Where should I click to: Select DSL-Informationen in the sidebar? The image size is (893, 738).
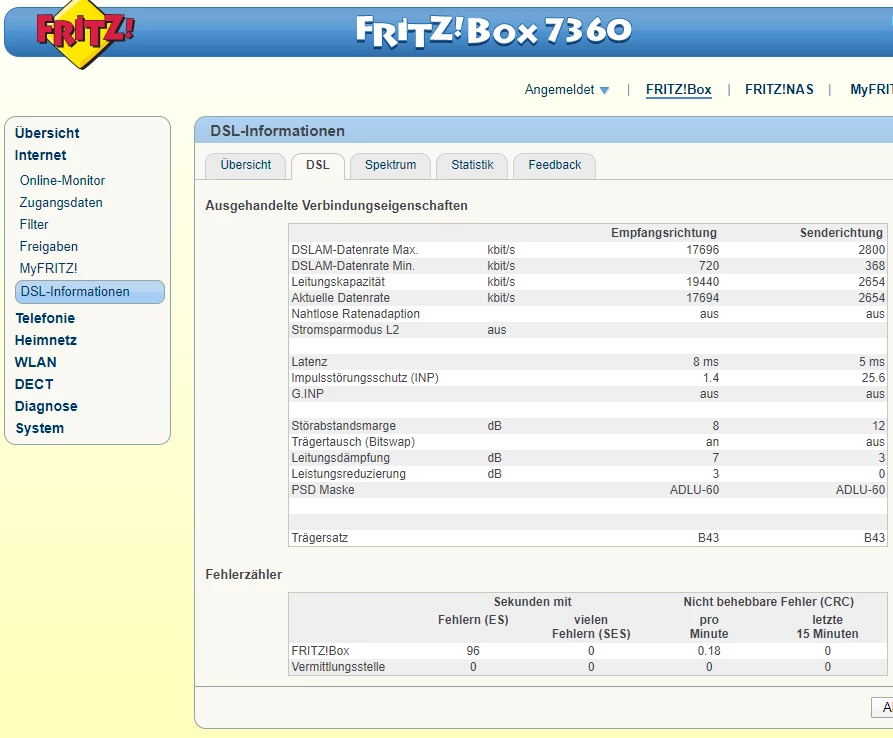click(x=89, y=292)
